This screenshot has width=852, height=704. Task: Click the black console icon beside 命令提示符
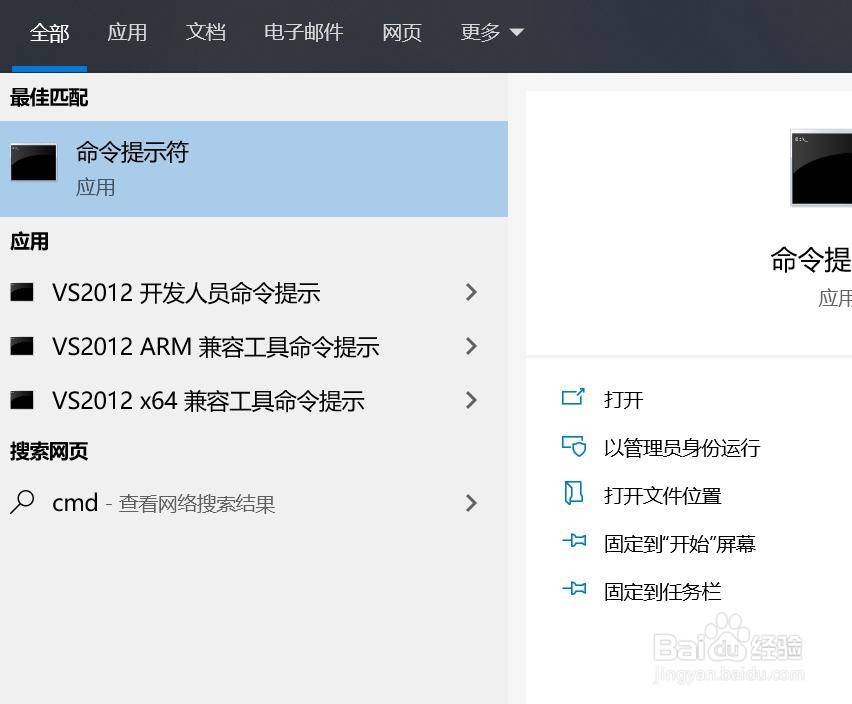[33, 162]
